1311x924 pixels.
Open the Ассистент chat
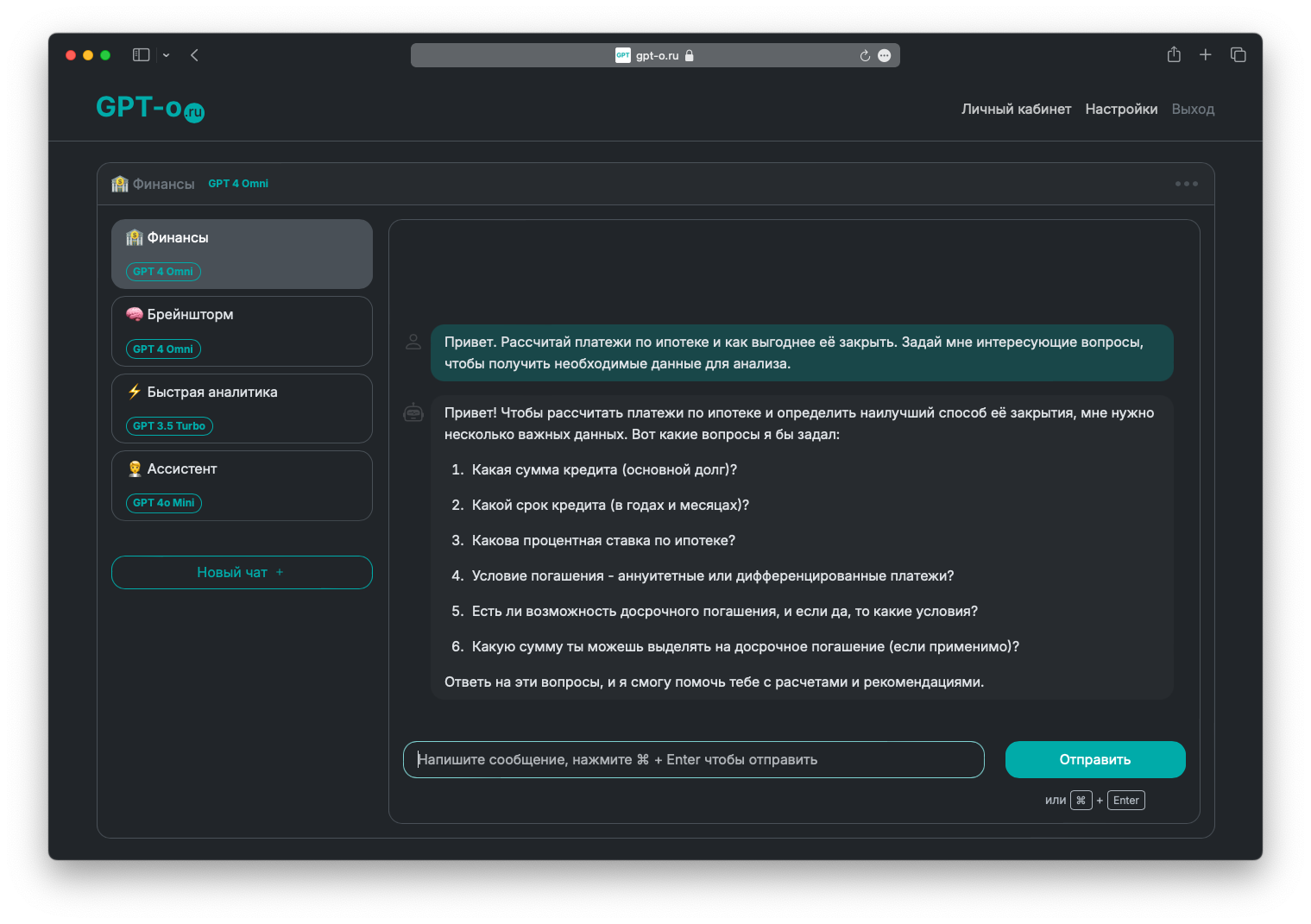(242, 486)
